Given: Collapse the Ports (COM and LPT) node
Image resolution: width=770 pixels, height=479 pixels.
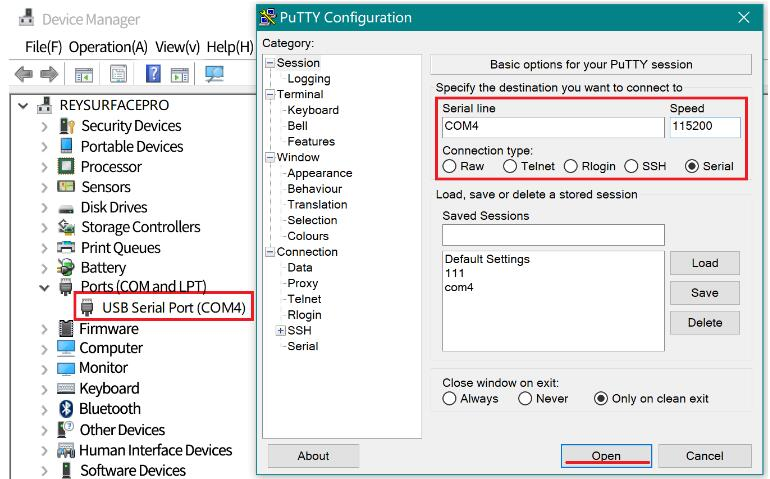Looking at the screenshot, I should tap(44, 288).
